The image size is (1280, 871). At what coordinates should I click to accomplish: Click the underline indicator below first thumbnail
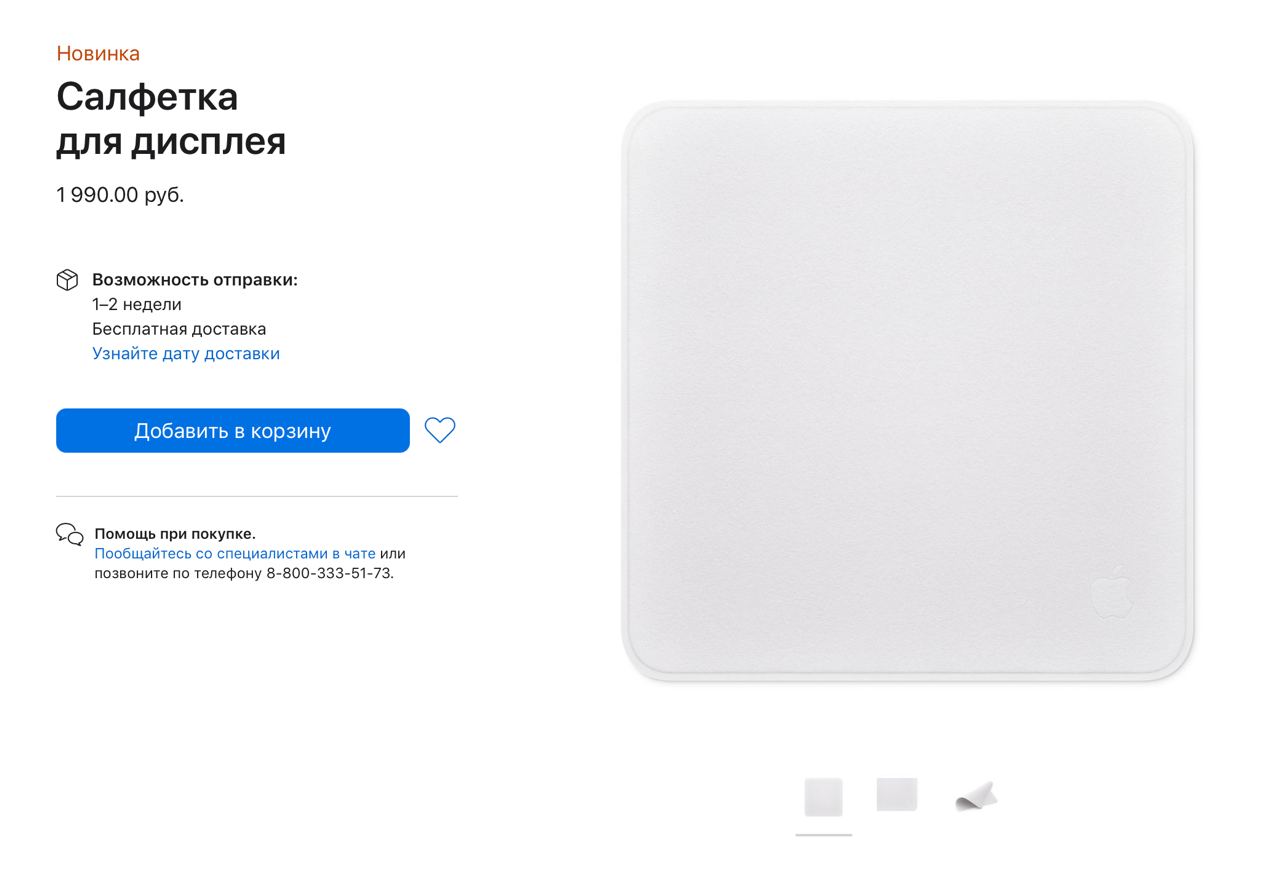[x=824, y=834]
